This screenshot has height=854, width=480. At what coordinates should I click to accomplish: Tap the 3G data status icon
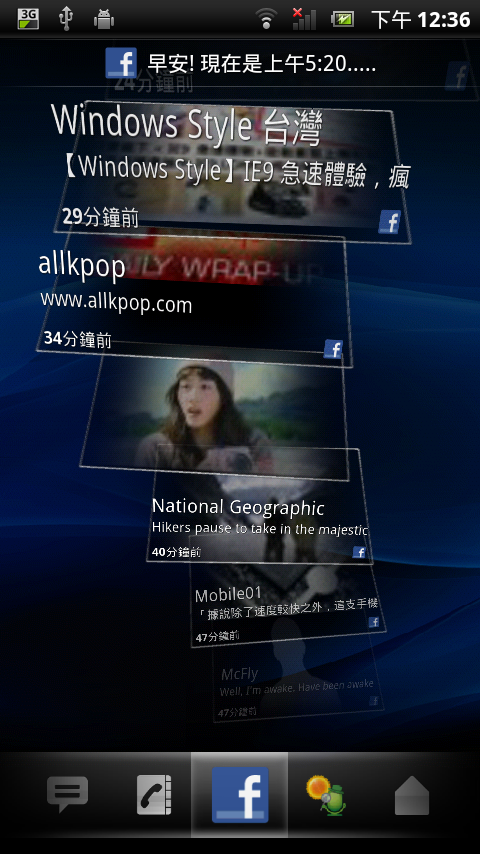tap(28, 19)
